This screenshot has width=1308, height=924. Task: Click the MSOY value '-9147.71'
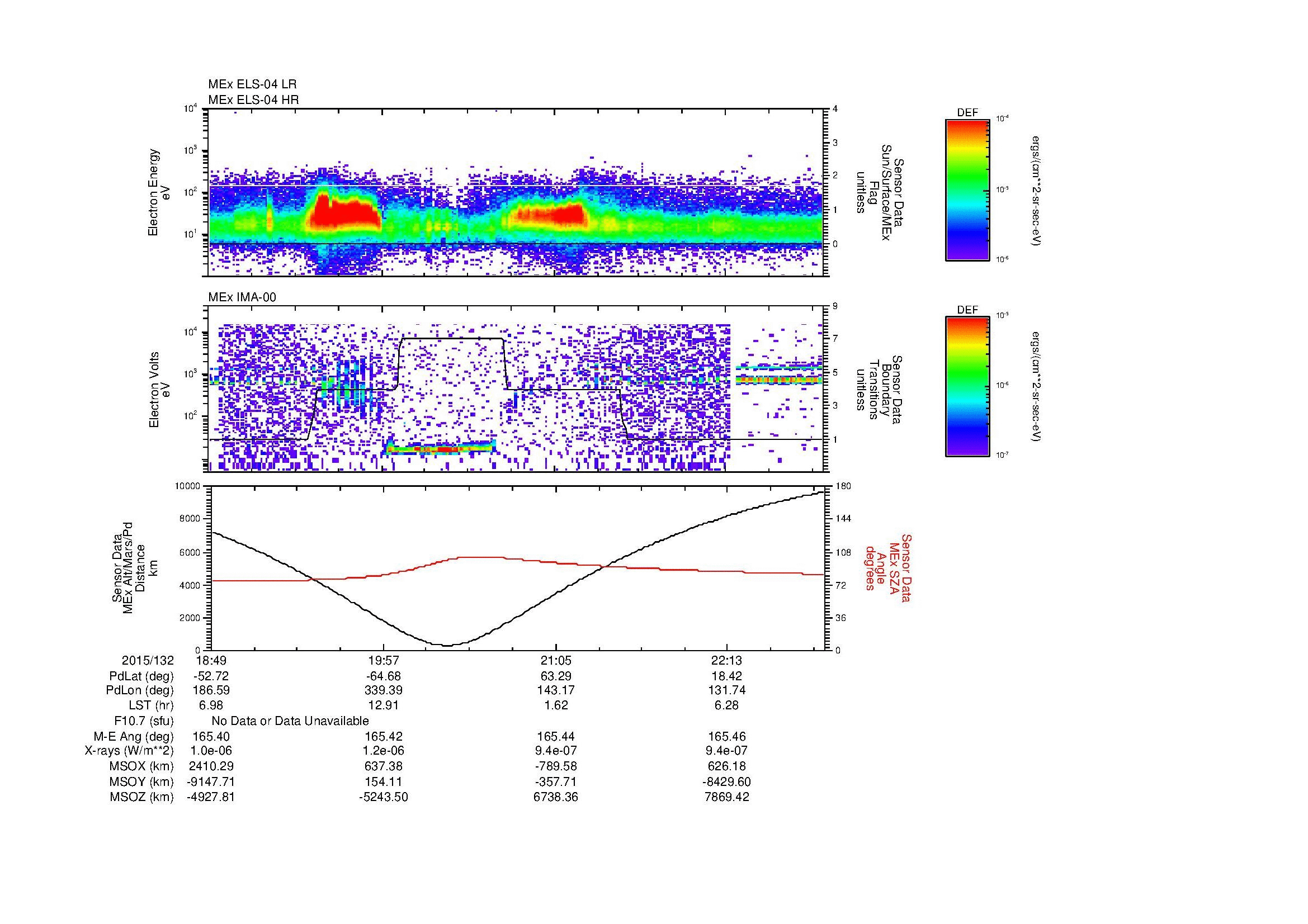point(211,781)
